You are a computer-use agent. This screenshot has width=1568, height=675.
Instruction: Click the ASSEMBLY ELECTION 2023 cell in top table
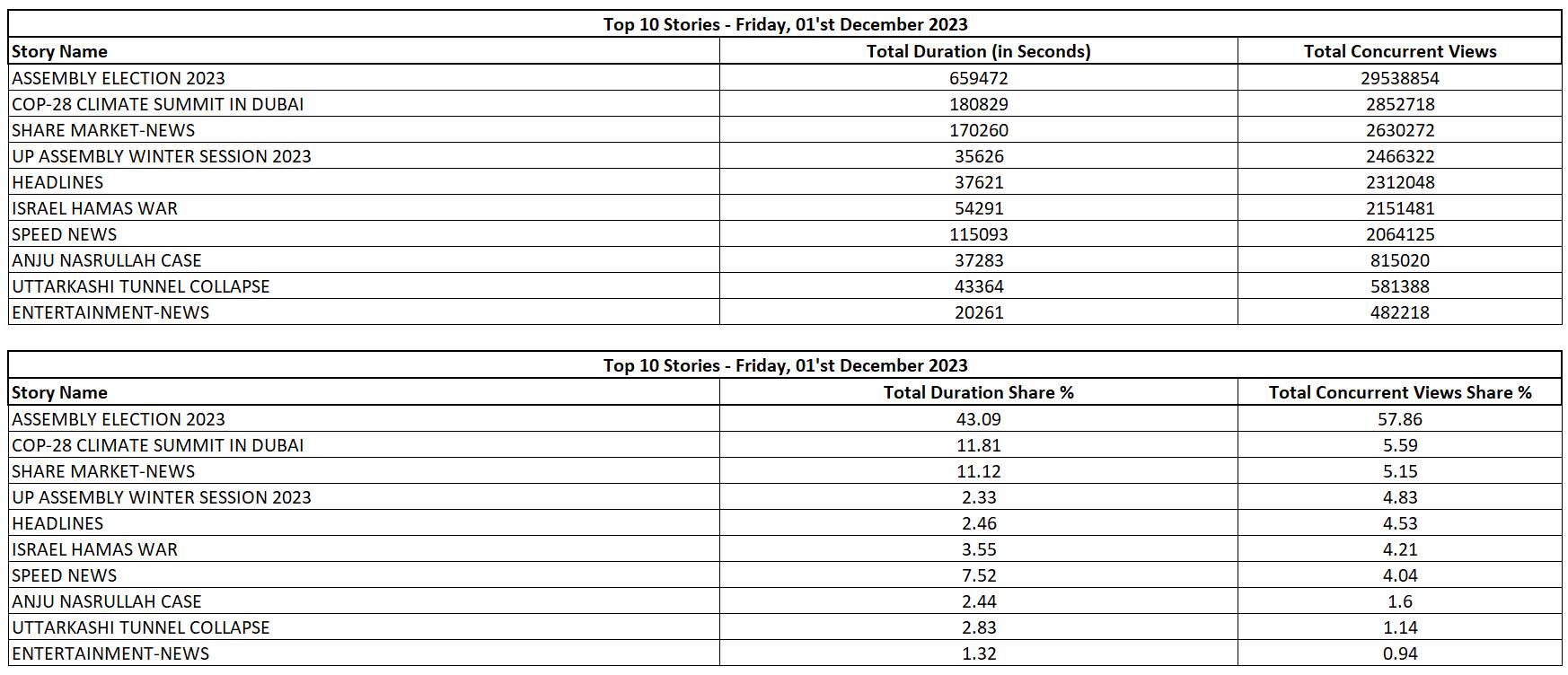[119, 78]
